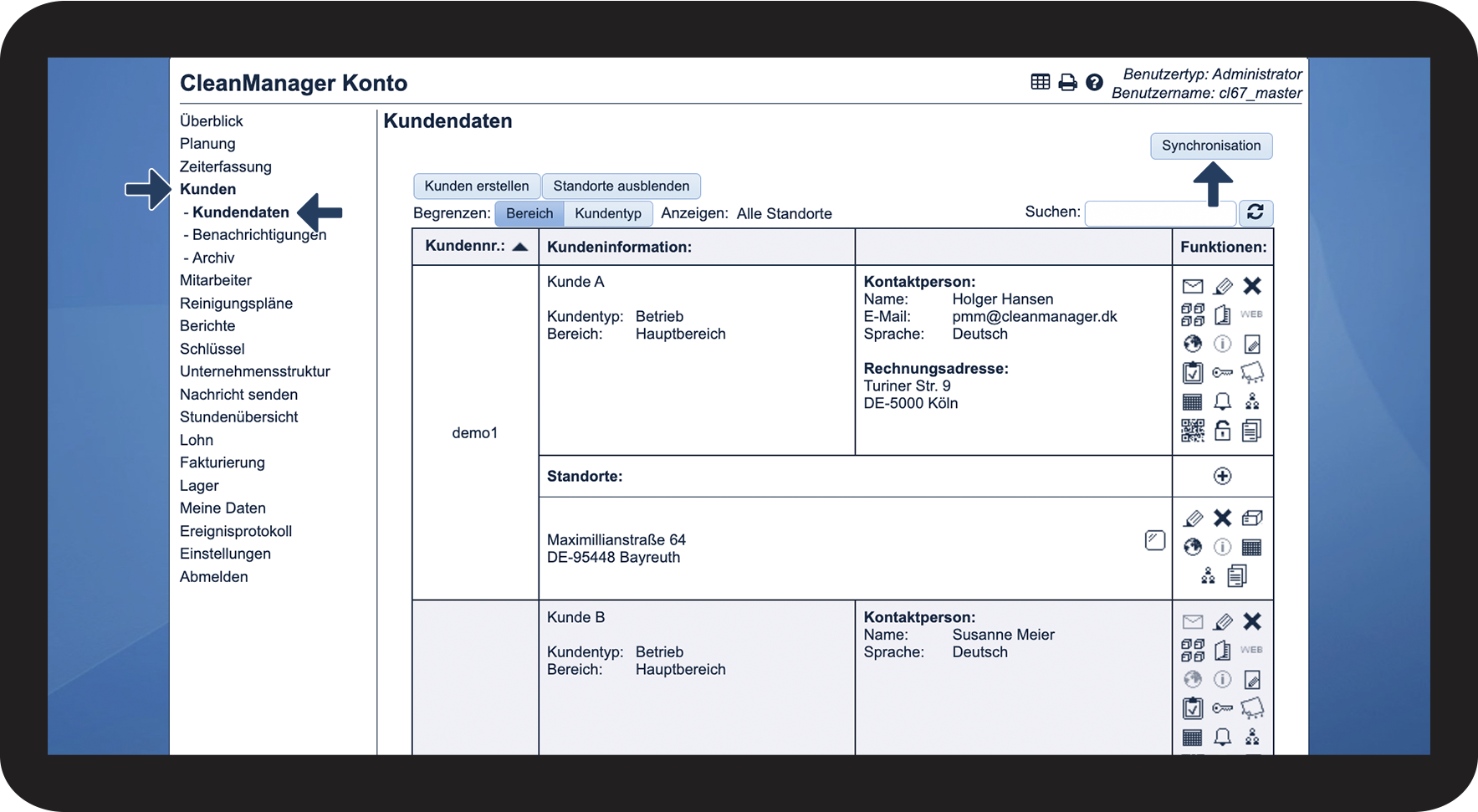Click the QR code icon for Kunde A
The image size is (1478, 812).
(x=1192, y=431)
